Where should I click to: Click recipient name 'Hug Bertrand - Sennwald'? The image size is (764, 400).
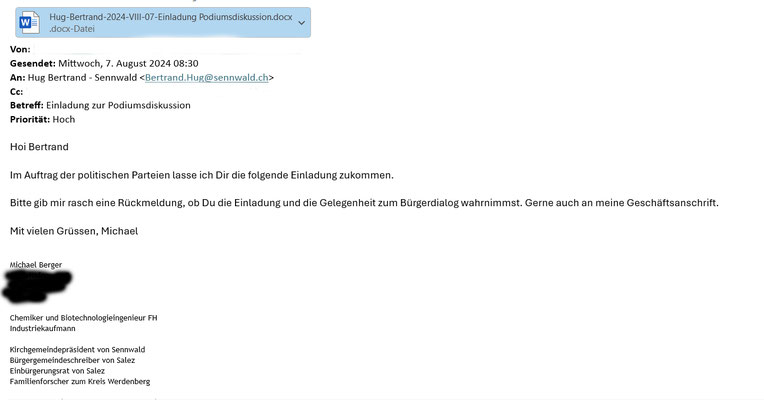82,77
